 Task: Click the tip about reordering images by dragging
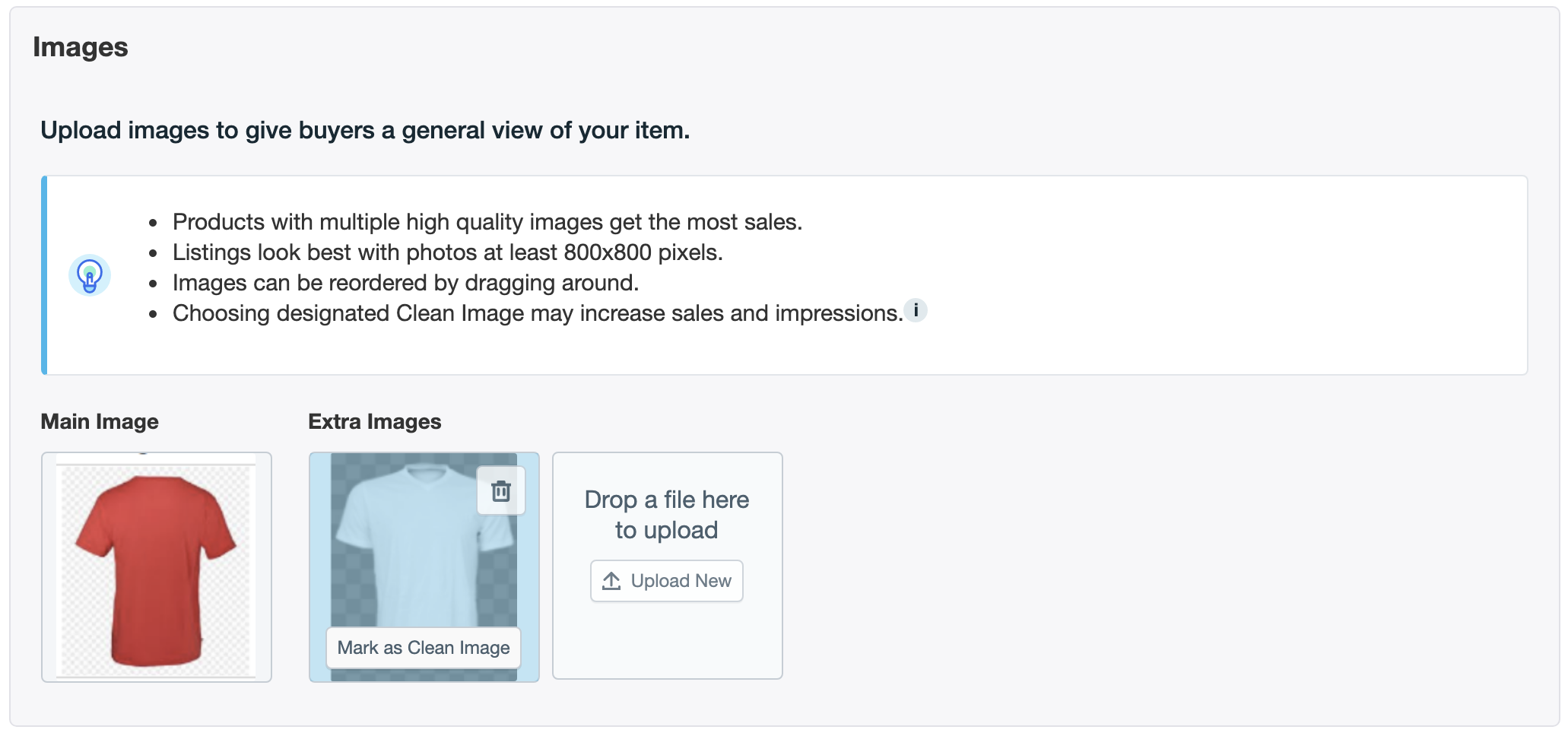(x=405, y=283)
